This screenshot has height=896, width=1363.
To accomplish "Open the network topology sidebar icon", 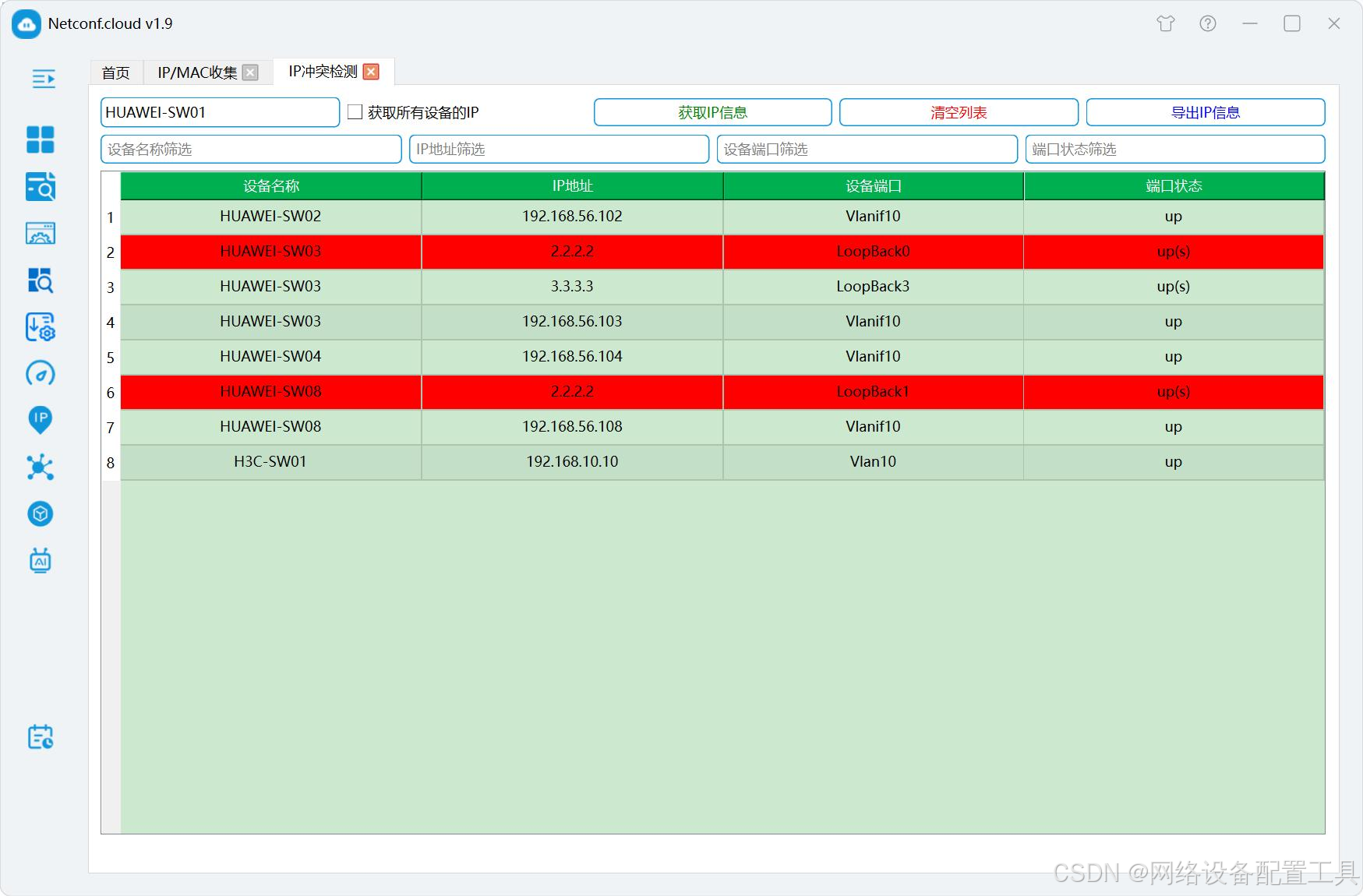I will pyautogui.click(x=41, y=467).
